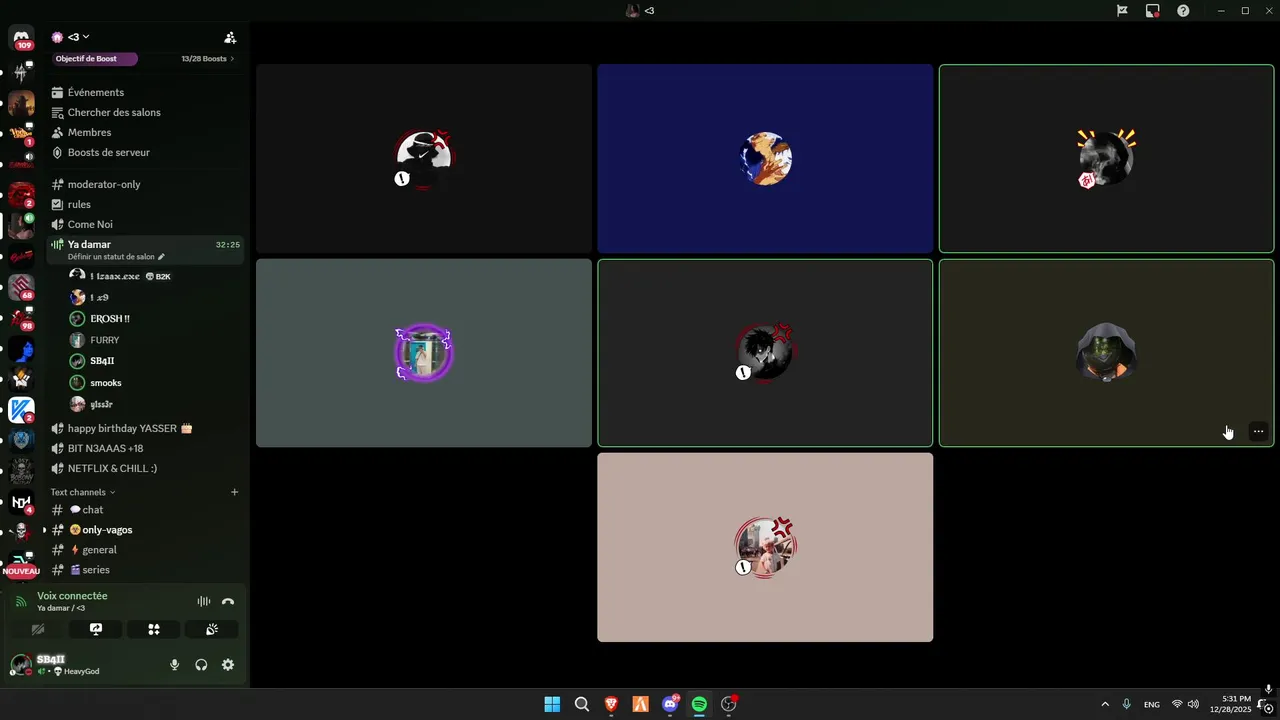Start screen sharing from the voice panel
This screenshot has width=1280, height=720.
96,629
